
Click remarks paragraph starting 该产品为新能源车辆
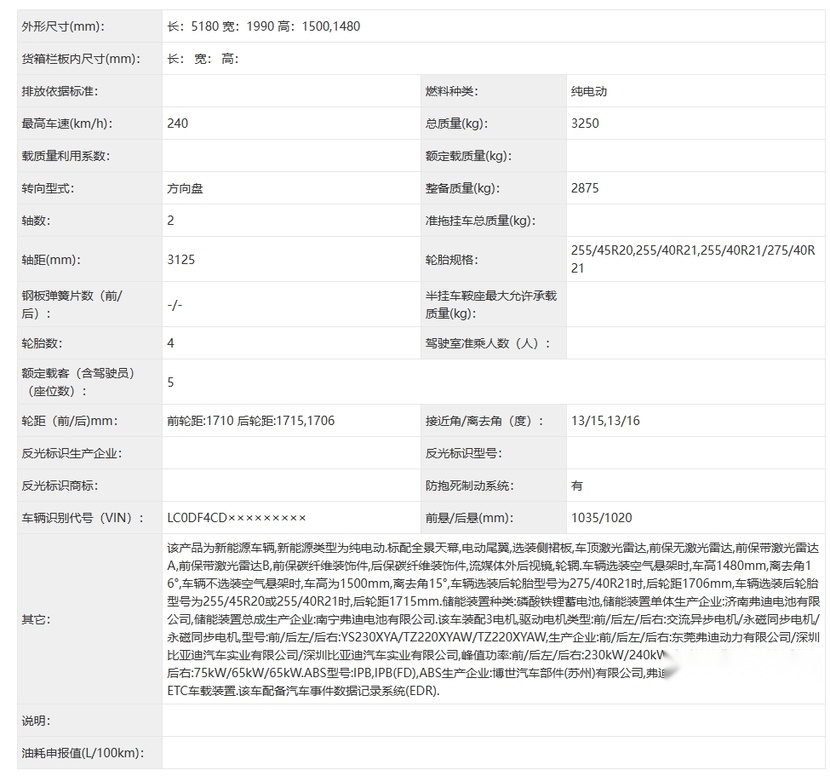coord(494,619)
